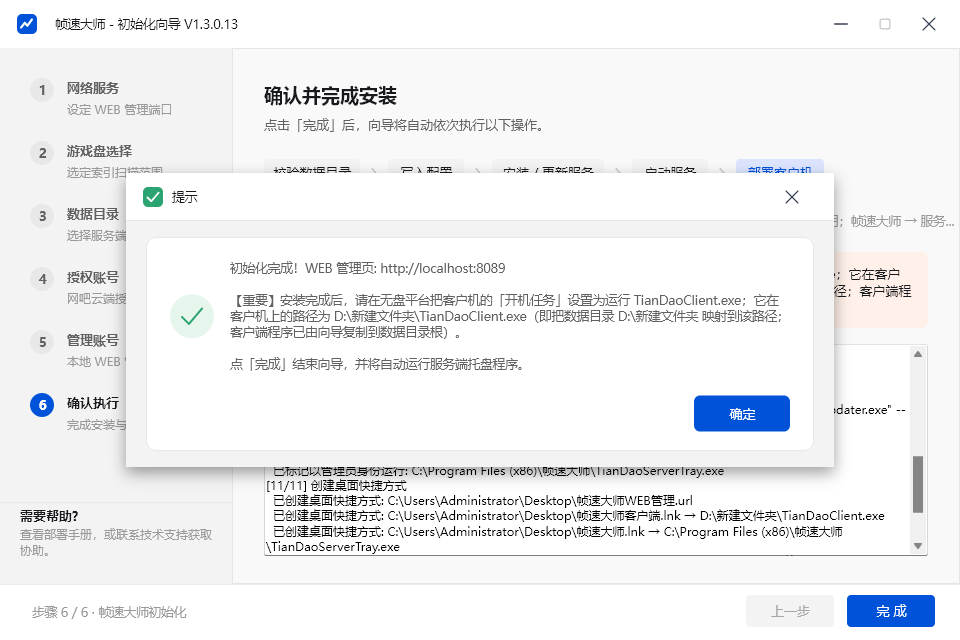Screen dimensions: 960x640
Task: Click the log line 帧速大师WEB管理.url
Action: pyautogui.click(x=483, y=500)
